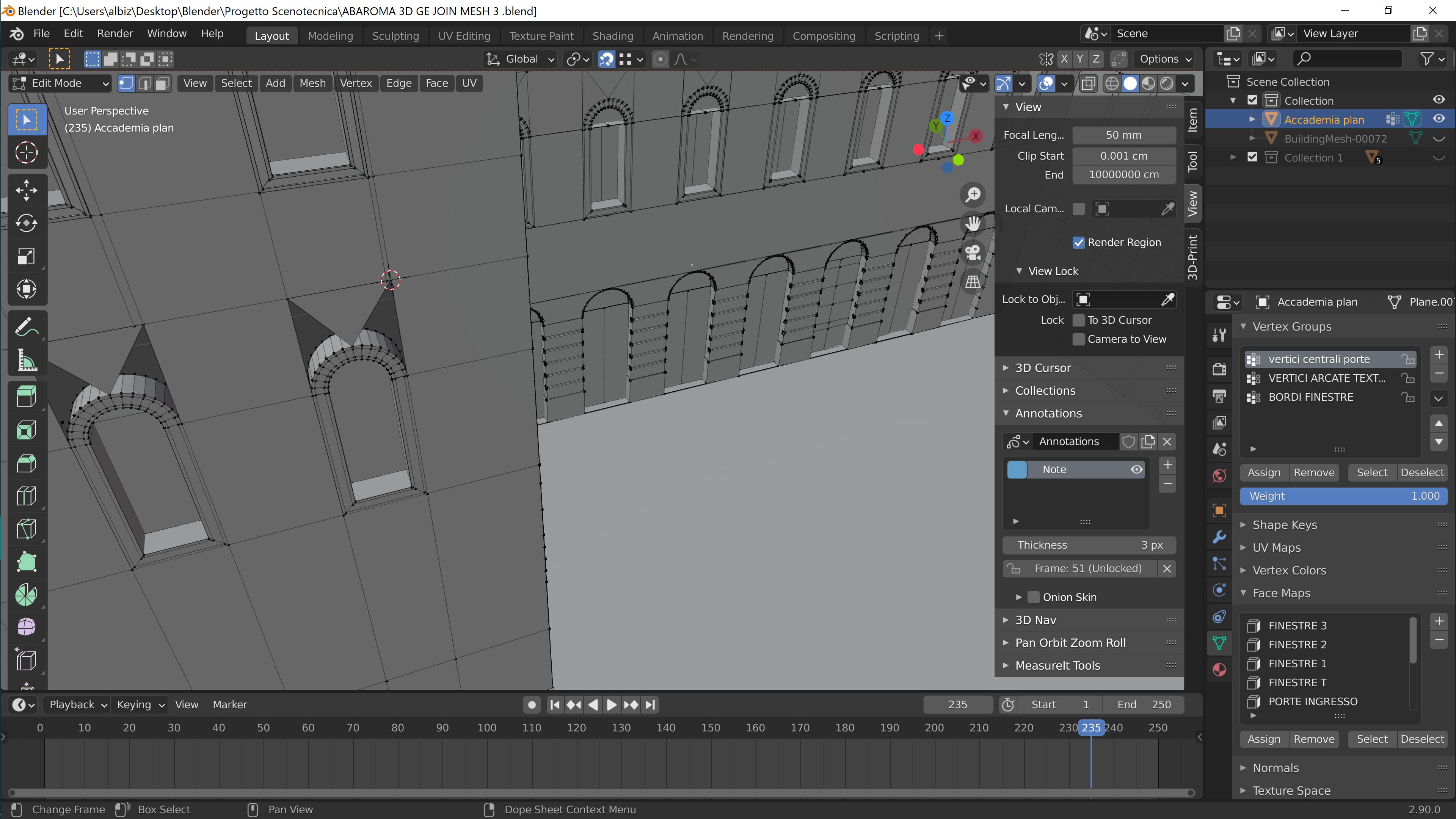Toggle visibility of Accademia plan object
The image size is (1456, 819).
(1439, 119)
